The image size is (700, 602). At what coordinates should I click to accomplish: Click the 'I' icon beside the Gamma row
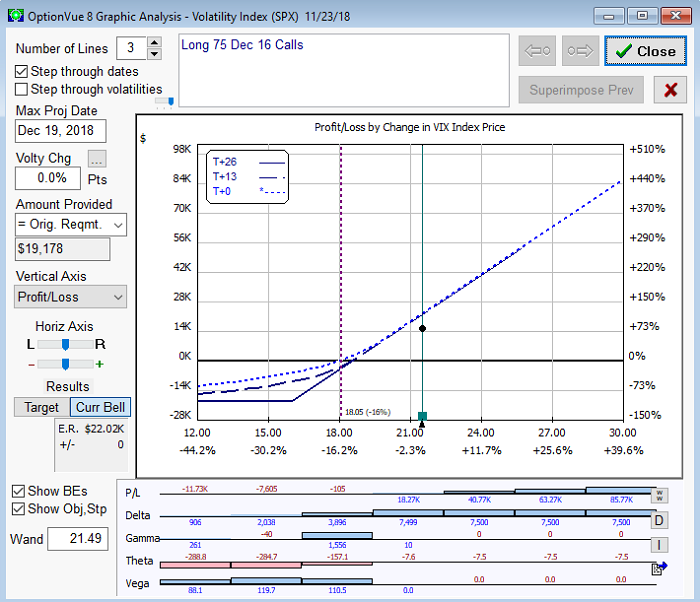click(x=659, y=544)
